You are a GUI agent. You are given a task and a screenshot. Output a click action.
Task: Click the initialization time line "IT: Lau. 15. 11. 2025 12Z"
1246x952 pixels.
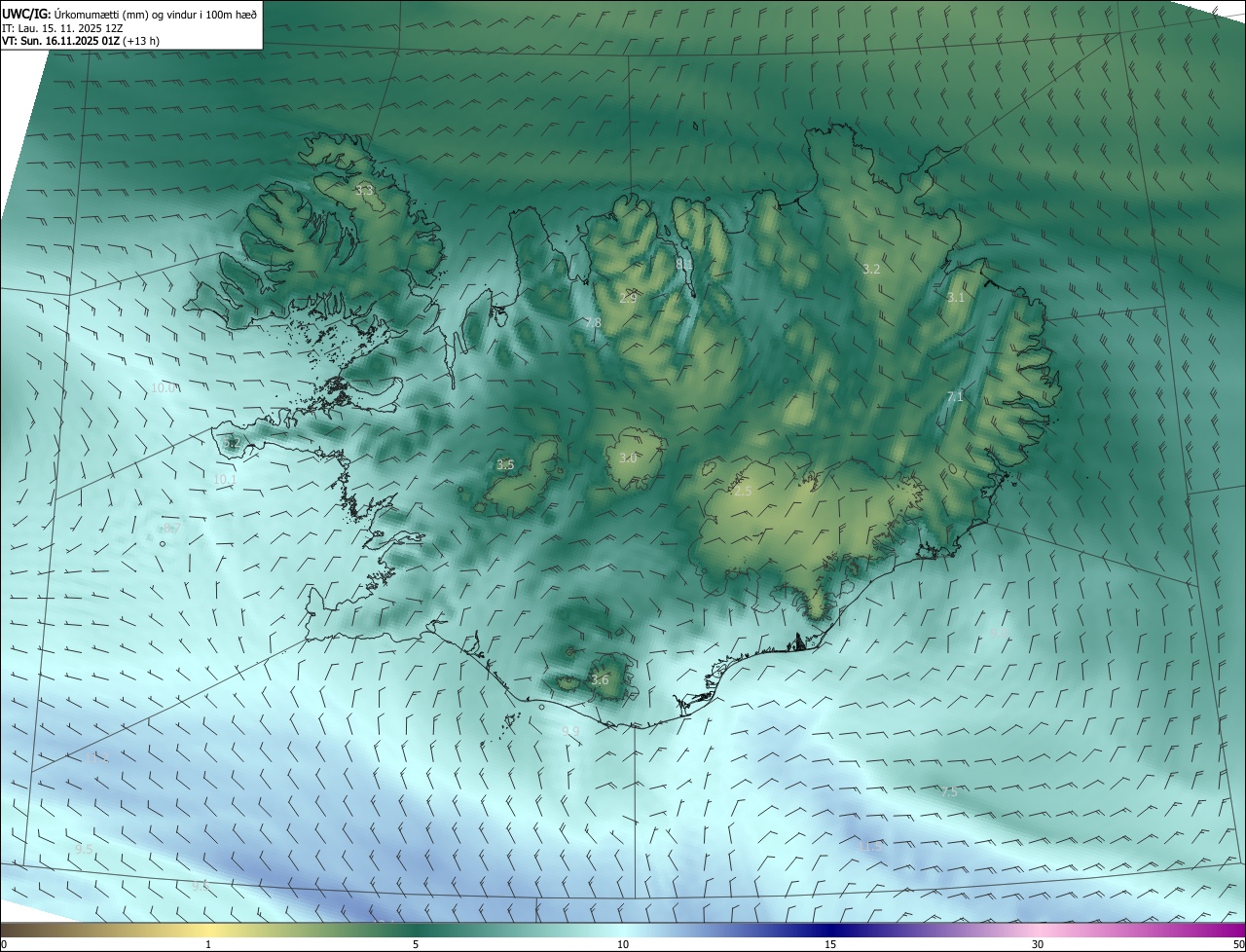(64, 28)
